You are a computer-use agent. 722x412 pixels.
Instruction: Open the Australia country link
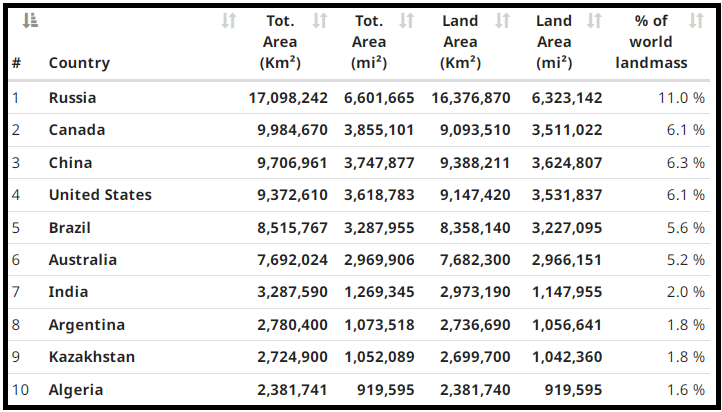(x=83, y=260)
